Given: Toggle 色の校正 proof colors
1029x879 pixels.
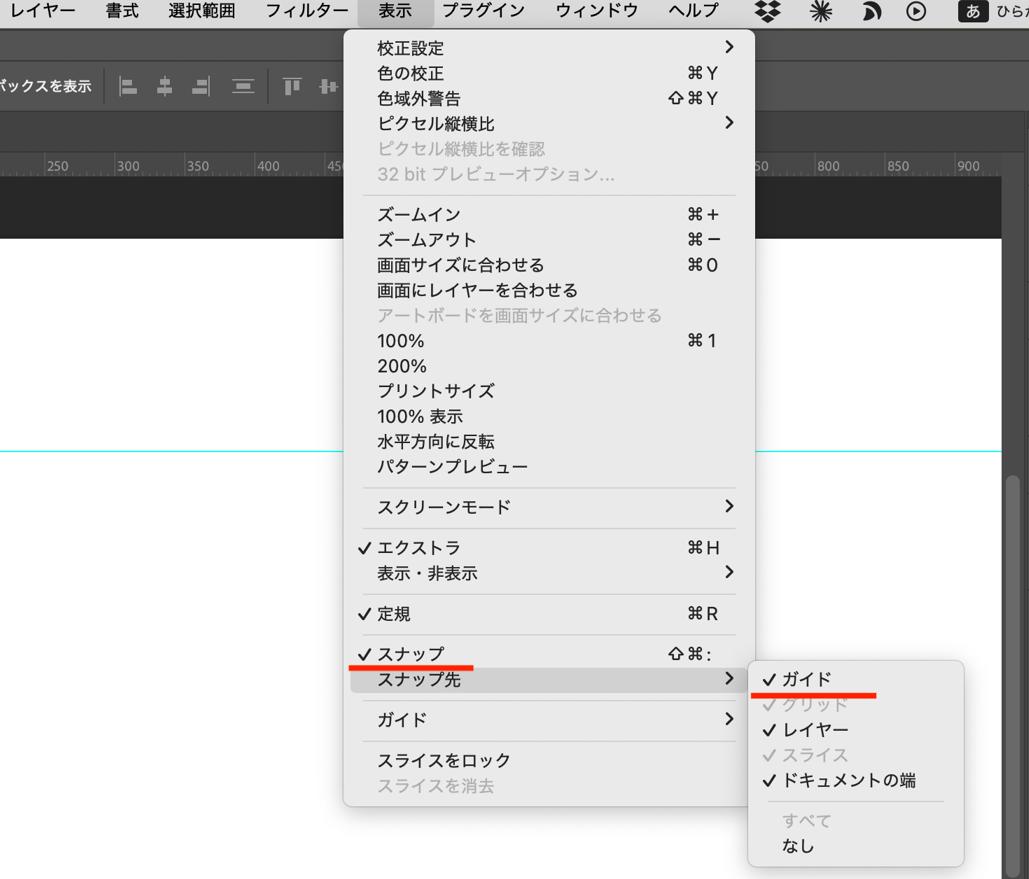Looking at the screenshot, I should pos(549,73).
